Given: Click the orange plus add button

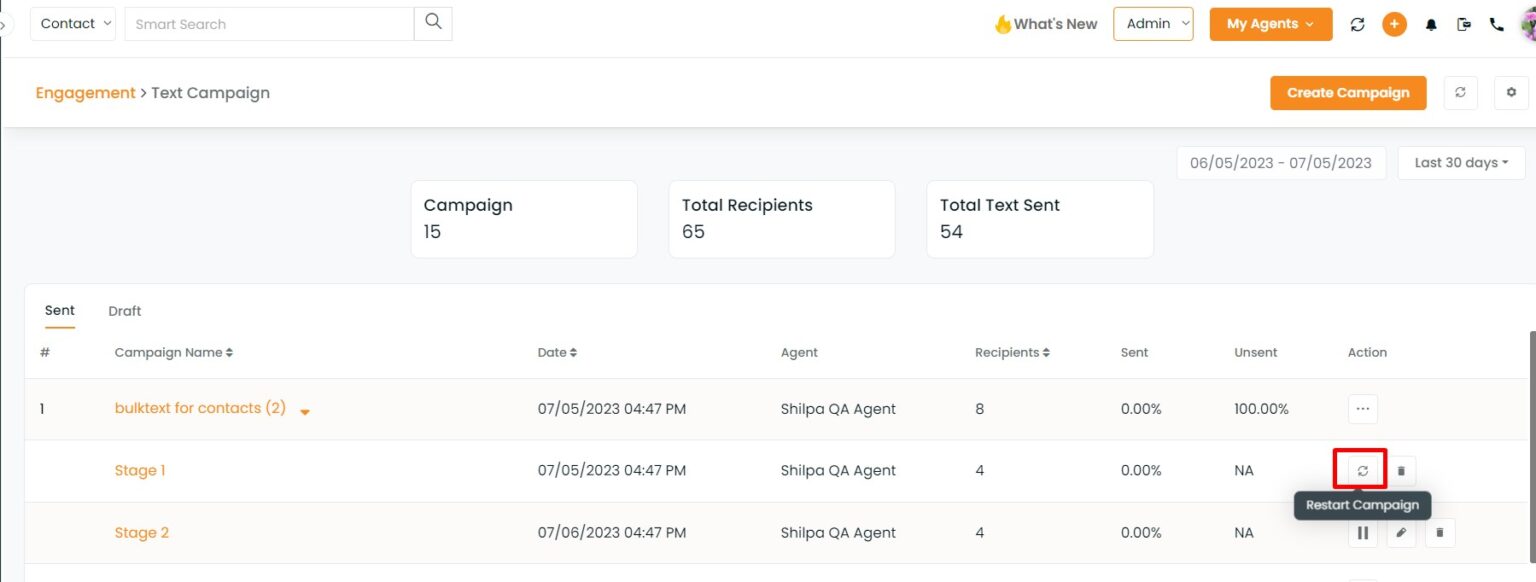Looking at the screenshot, I should pyautogui.click(x=1394, y=25).
